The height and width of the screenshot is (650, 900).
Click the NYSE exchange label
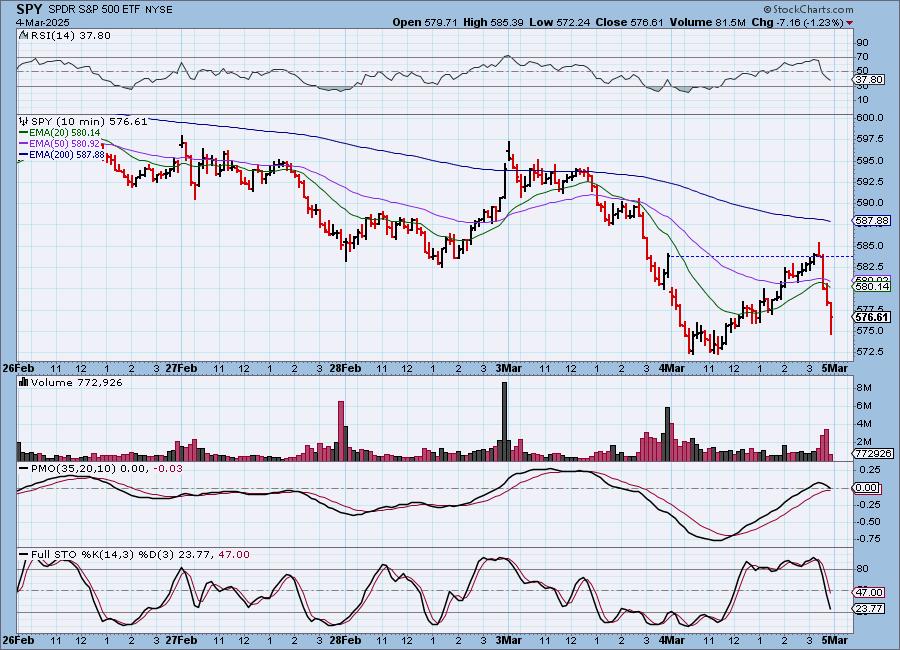click(x=159, y=10)
